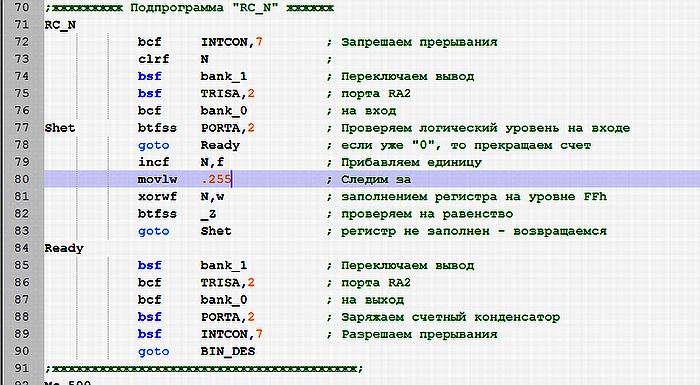Click the _Z operand on line 82

pyautogui.click(x=208, y=214)
